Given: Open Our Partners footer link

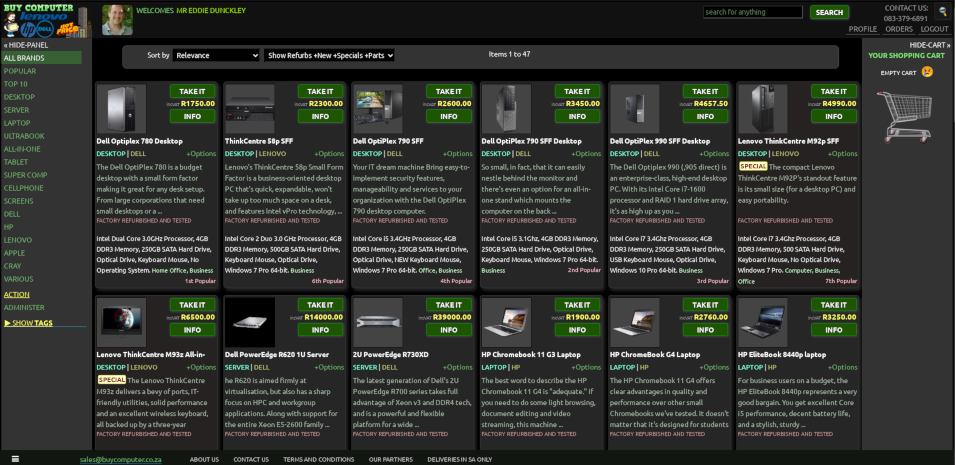Looking at the screenshot, I should click(x=390, y=460).
